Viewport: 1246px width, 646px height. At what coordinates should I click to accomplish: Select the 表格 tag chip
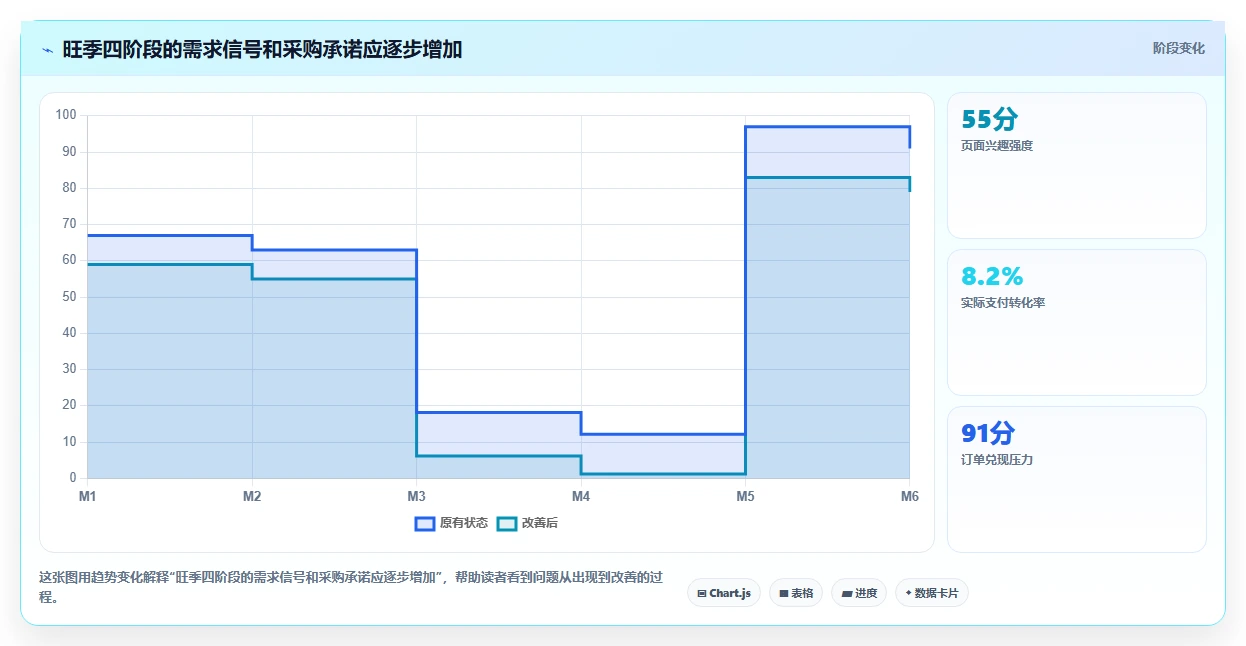click(x=796, y=593)
